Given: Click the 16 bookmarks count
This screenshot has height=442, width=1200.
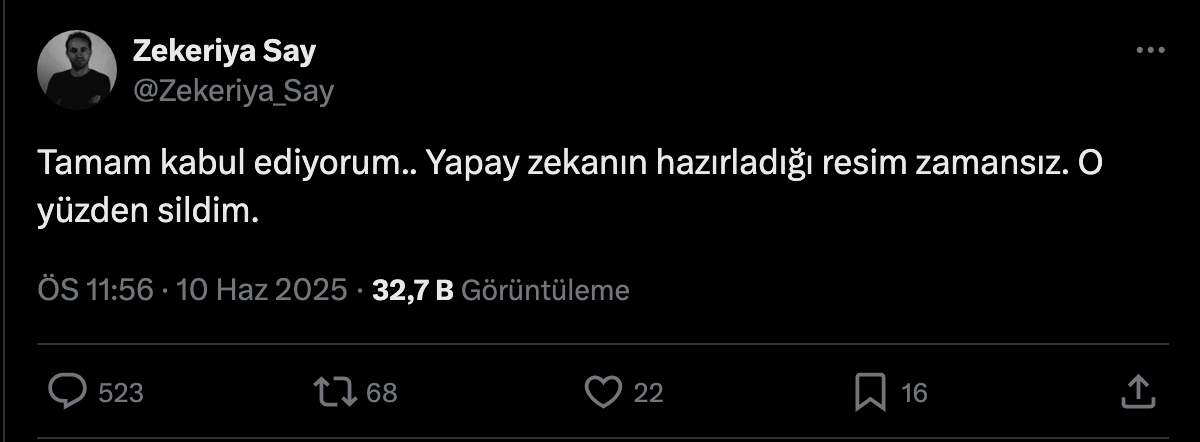Looking at the screenshot, I should pos(914,393).
